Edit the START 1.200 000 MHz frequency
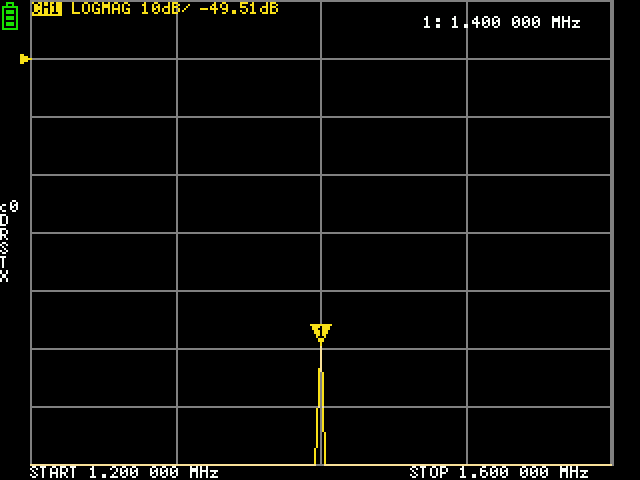Image resolution: width=640 pixels, height=480 pixels. pyautogui.click(x=124, y=472)
